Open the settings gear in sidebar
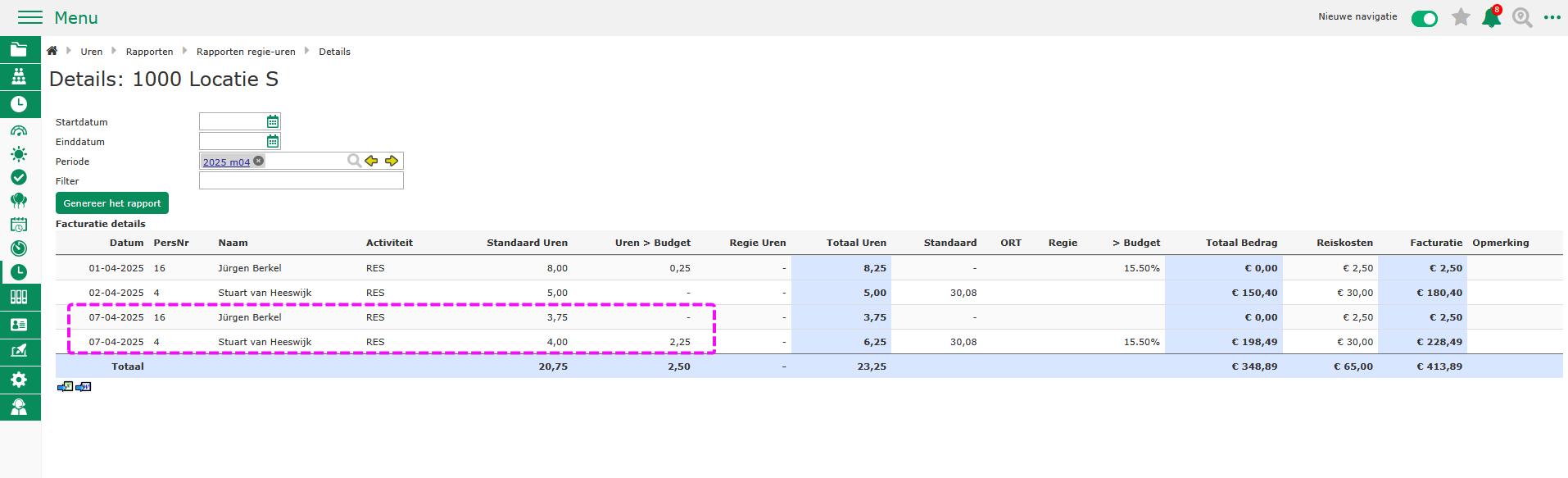 pos(19,380)
